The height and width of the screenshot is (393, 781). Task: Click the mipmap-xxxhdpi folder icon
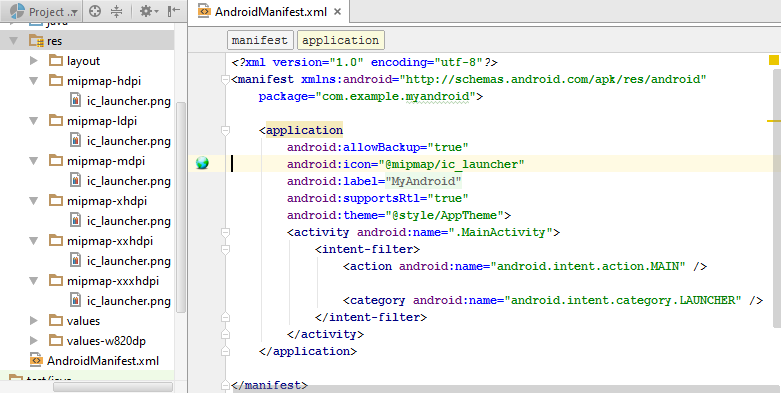pyautogui.click(x=56, y=281)
